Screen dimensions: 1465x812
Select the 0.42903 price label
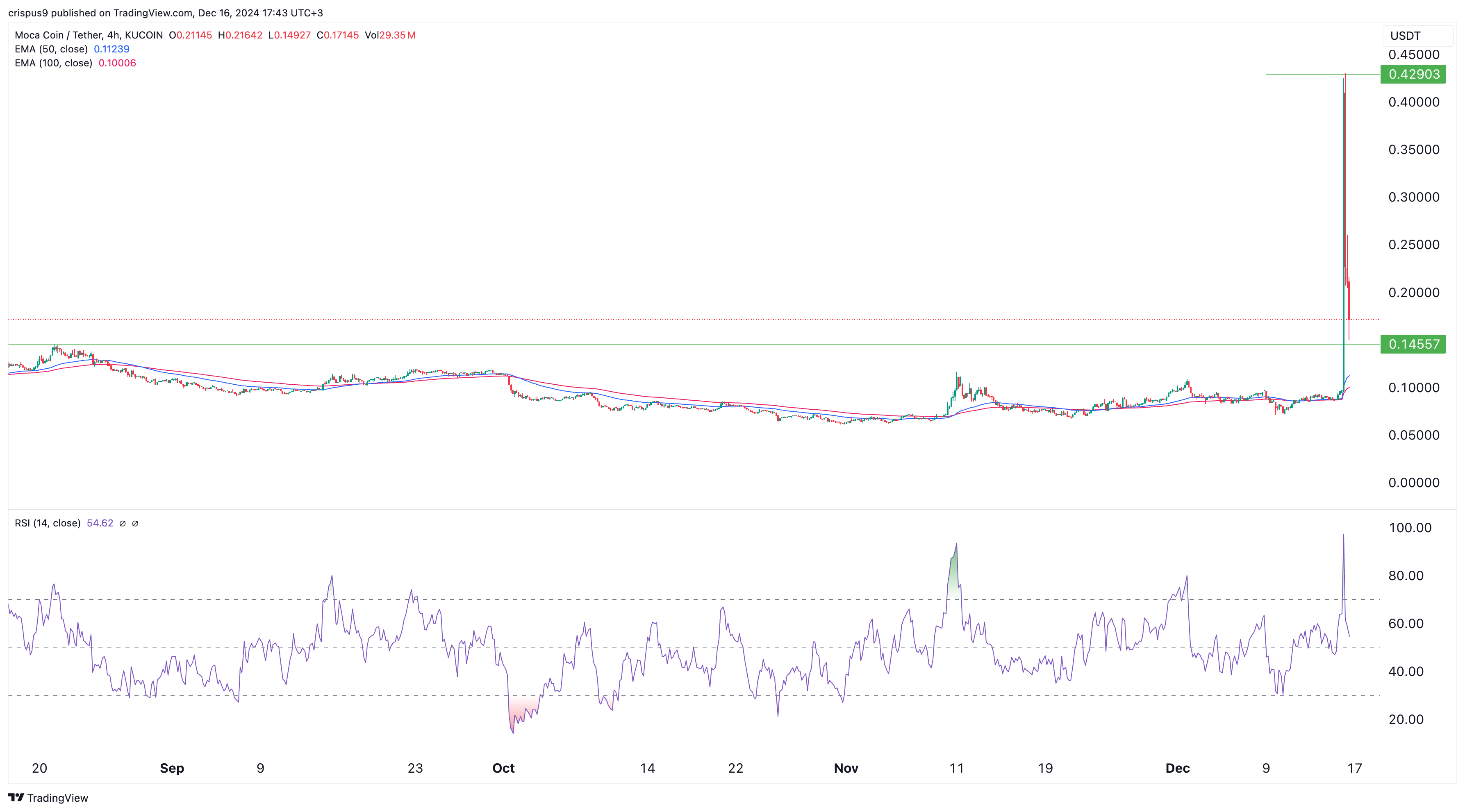click(1413, 75)
